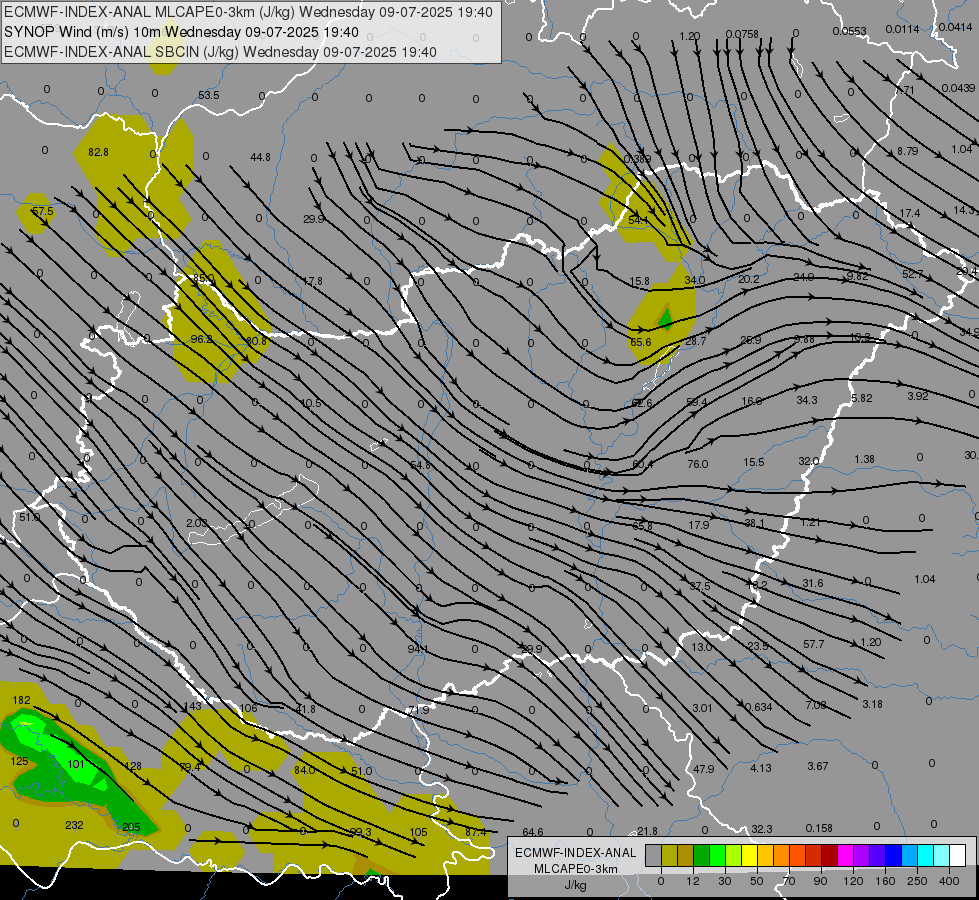Click the 84.0 value on the map
The width and height of the screenshot is (979, 900).
(x=304, y=770)
